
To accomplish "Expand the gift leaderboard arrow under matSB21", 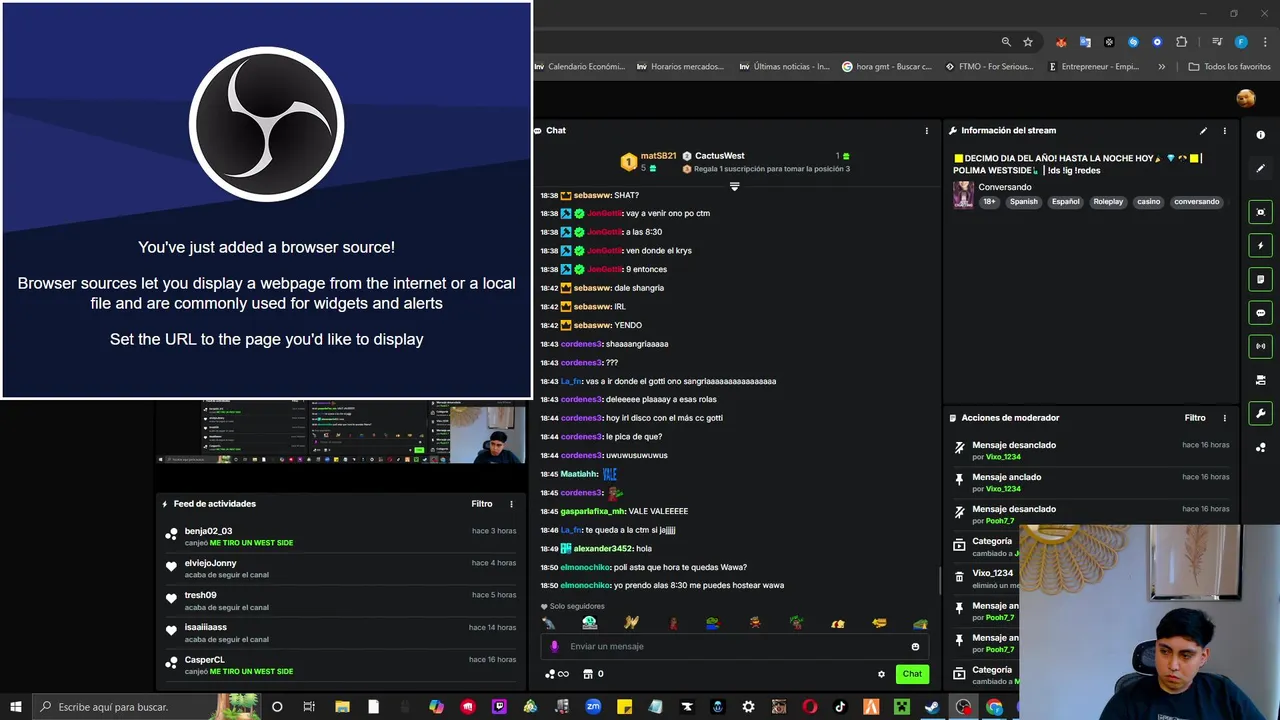I will pyautogui.click(x=734, y=187).
